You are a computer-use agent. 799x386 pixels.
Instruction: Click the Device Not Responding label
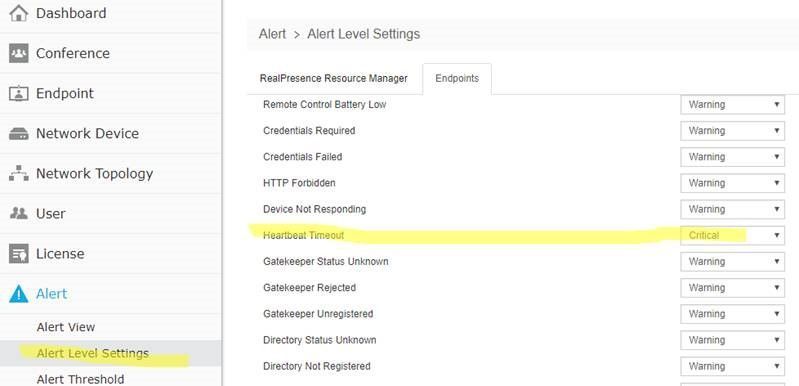pos(314,209)
